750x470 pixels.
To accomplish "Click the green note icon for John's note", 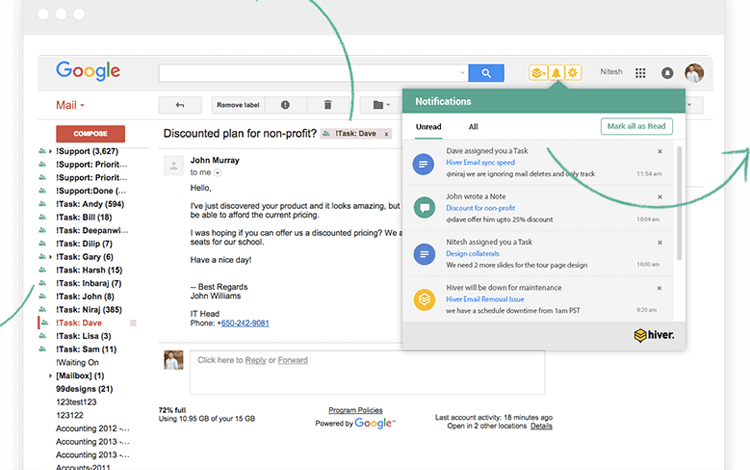I will [x=424, y=208].
